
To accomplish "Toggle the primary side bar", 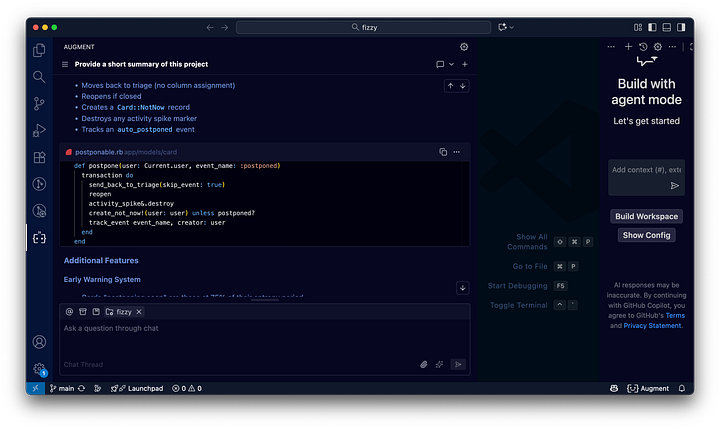I will point(652,28).
